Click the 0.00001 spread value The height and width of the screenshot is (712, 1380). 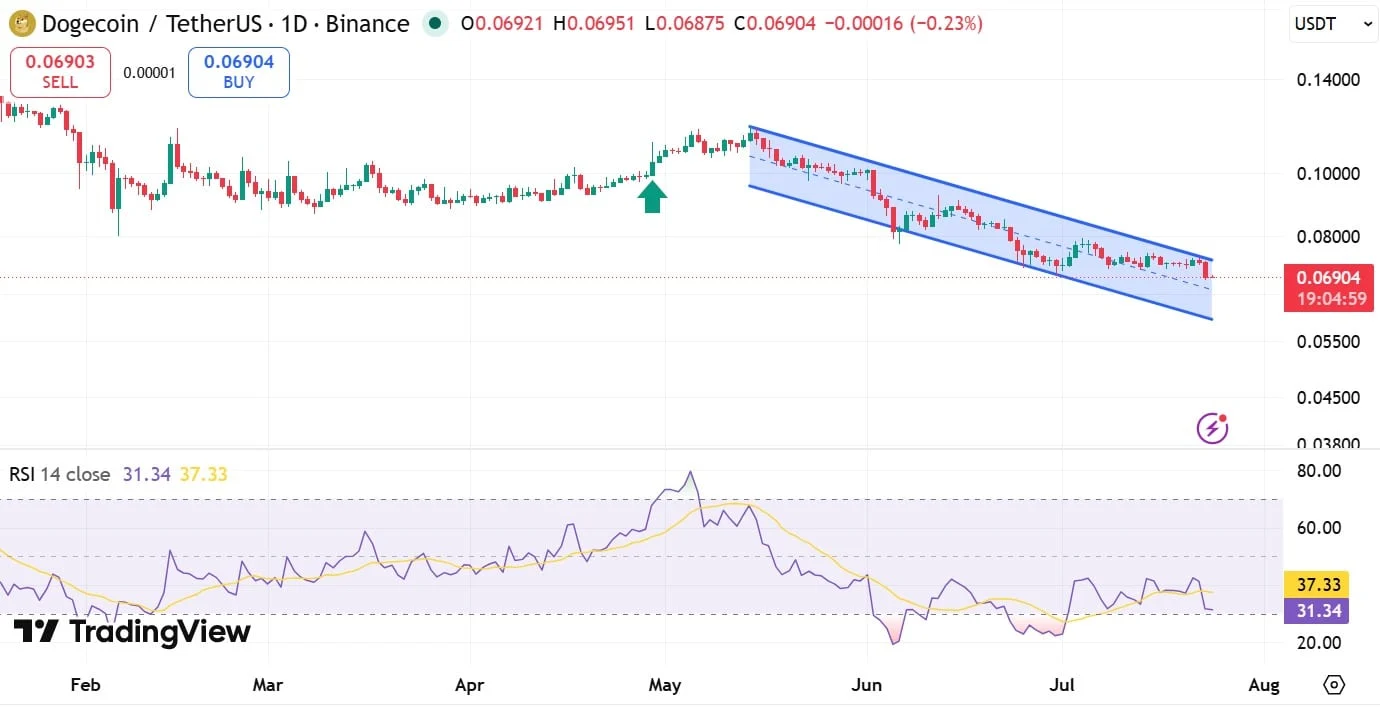[x=150, y=73]
